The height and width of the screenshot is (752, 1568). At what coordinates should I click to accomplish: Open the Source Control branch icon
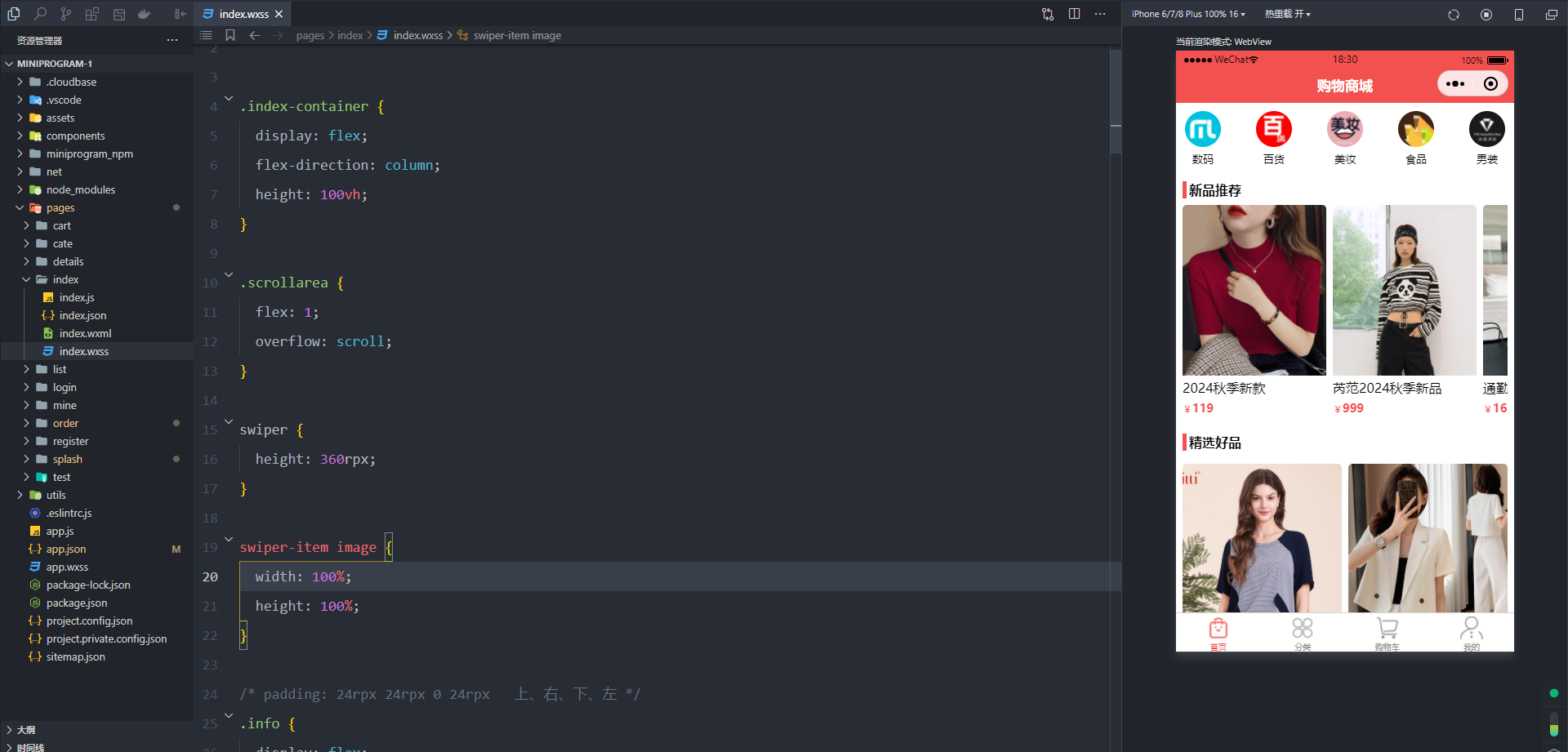click(x=66, y=14)
